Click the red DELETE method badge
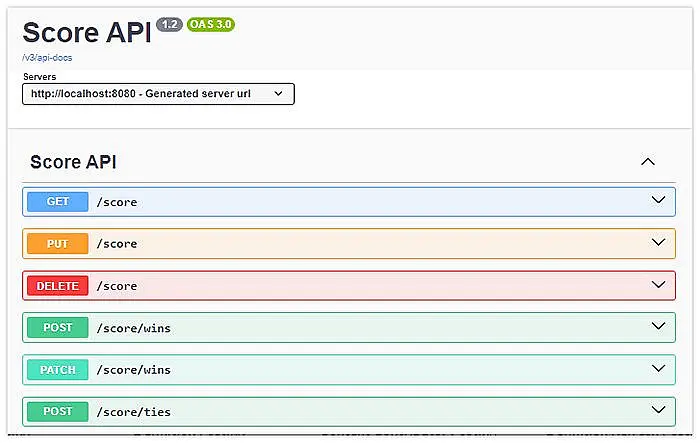The height and width of the screenshot is (443, 700). (58, 286)
